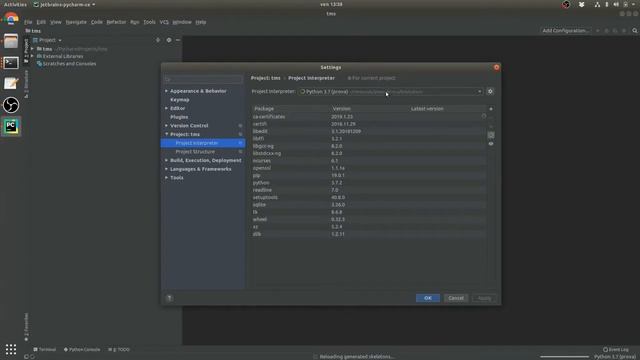640x360 pixels.
Task: Hide the Project tool window
Action: [x=178, y=40]
